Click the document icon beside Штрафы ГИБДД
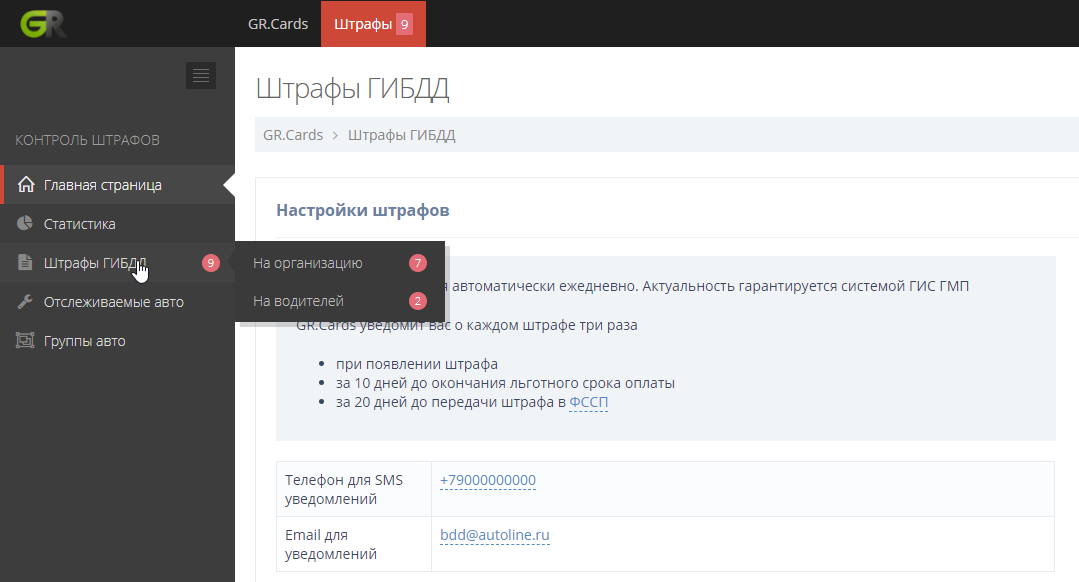Screen dimensions: 1079x582 coord(26,263)
